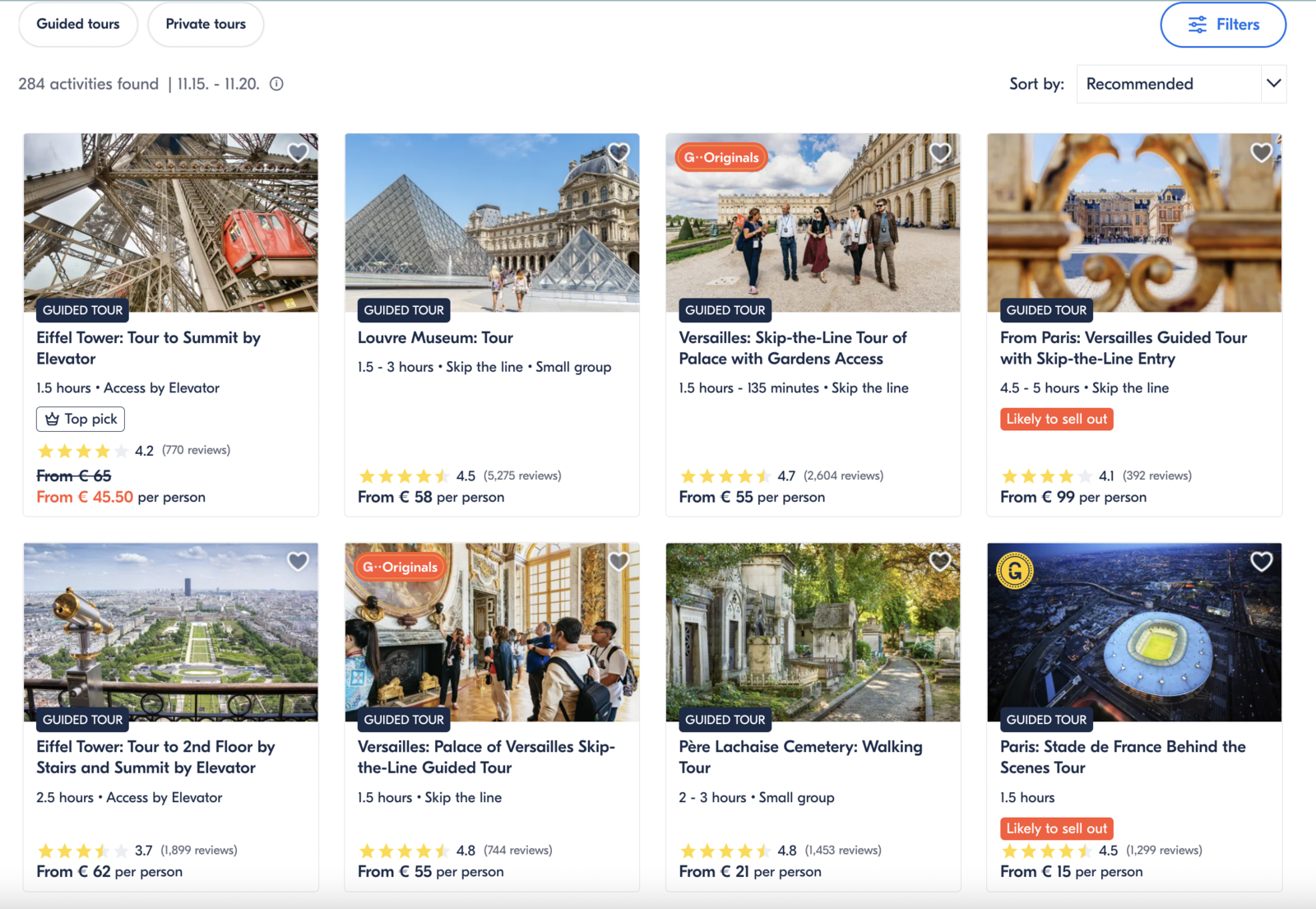Click the Likely to sell out label on the Versailles guided tour
This screenshot has width=1316, height=909.
[1056, 419]
